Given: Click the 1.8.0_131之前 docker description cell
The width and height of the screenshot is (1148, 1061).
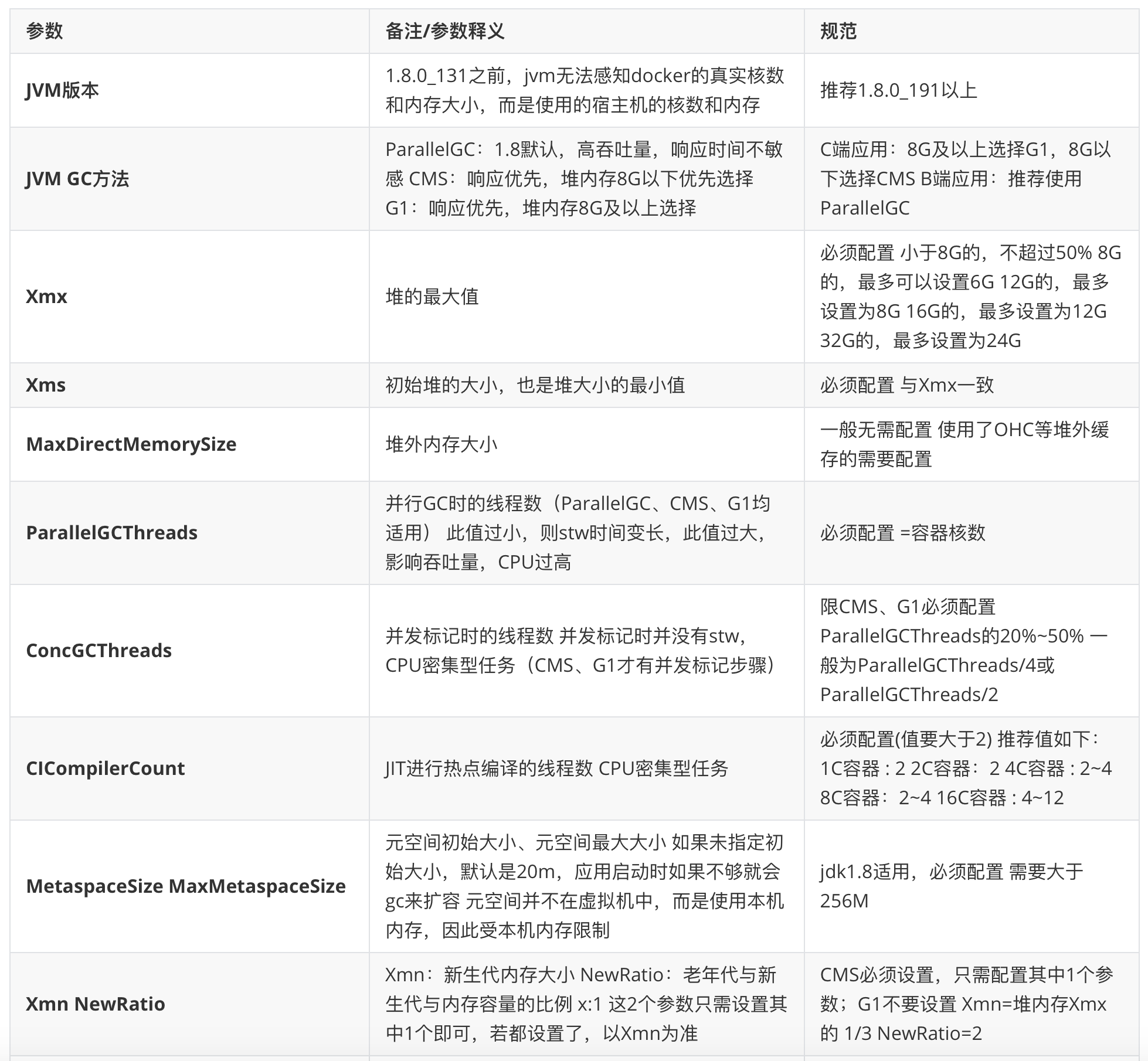Looking at the screenshot, I should [586, 90].
